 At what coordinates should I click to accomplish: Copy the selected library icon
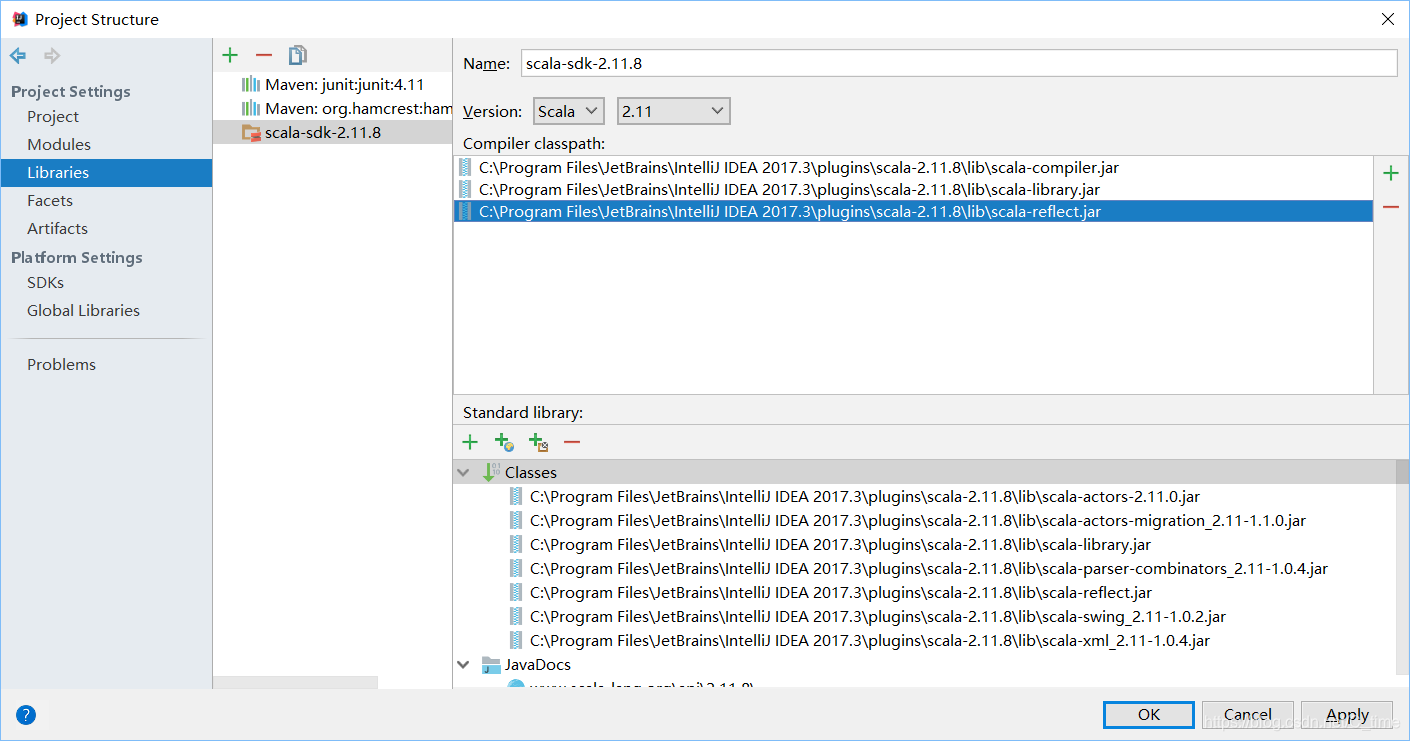[298, 55]
